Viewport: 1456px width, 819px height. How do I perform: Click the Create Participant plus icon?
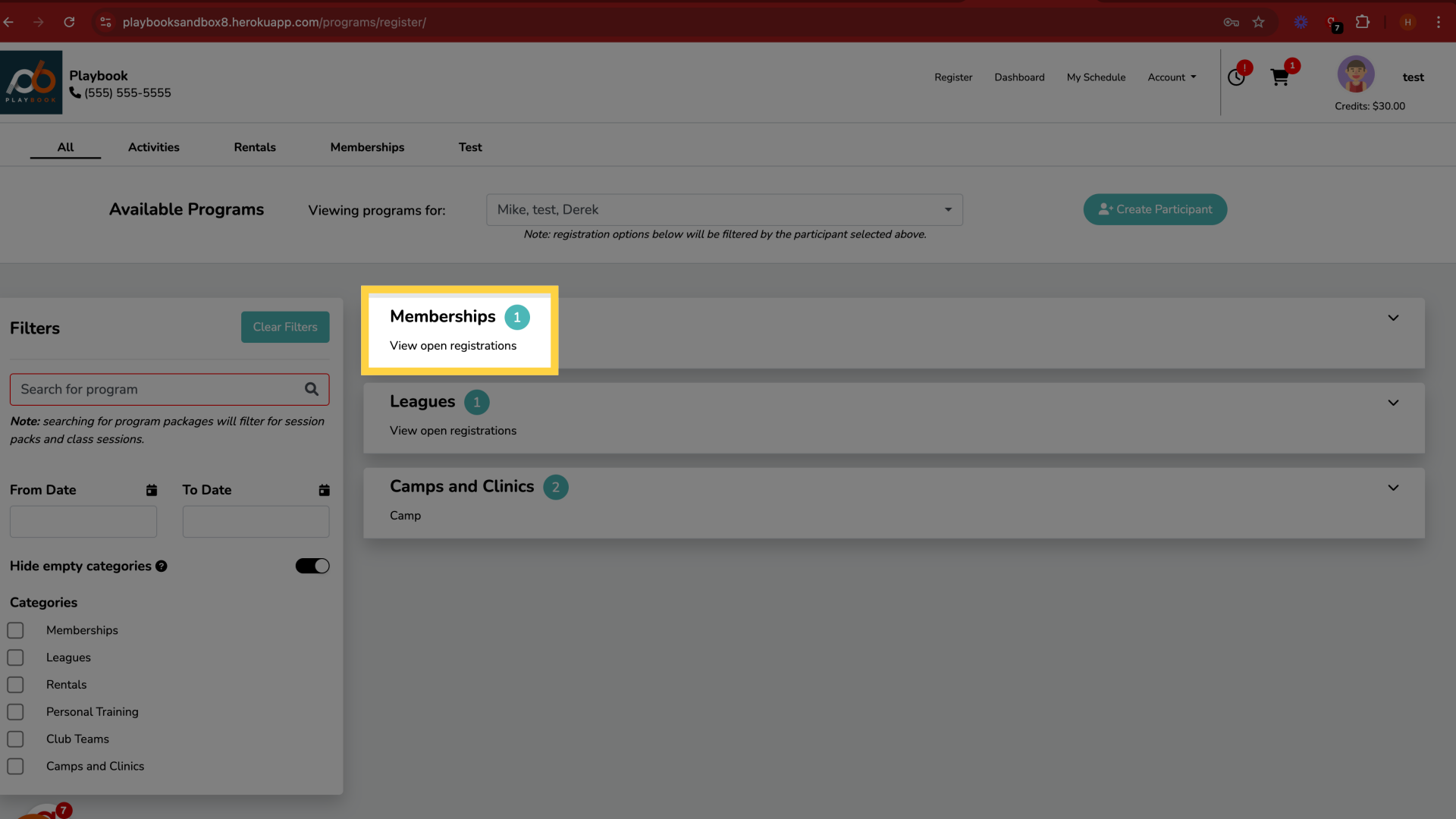(x=1106, y=209)
